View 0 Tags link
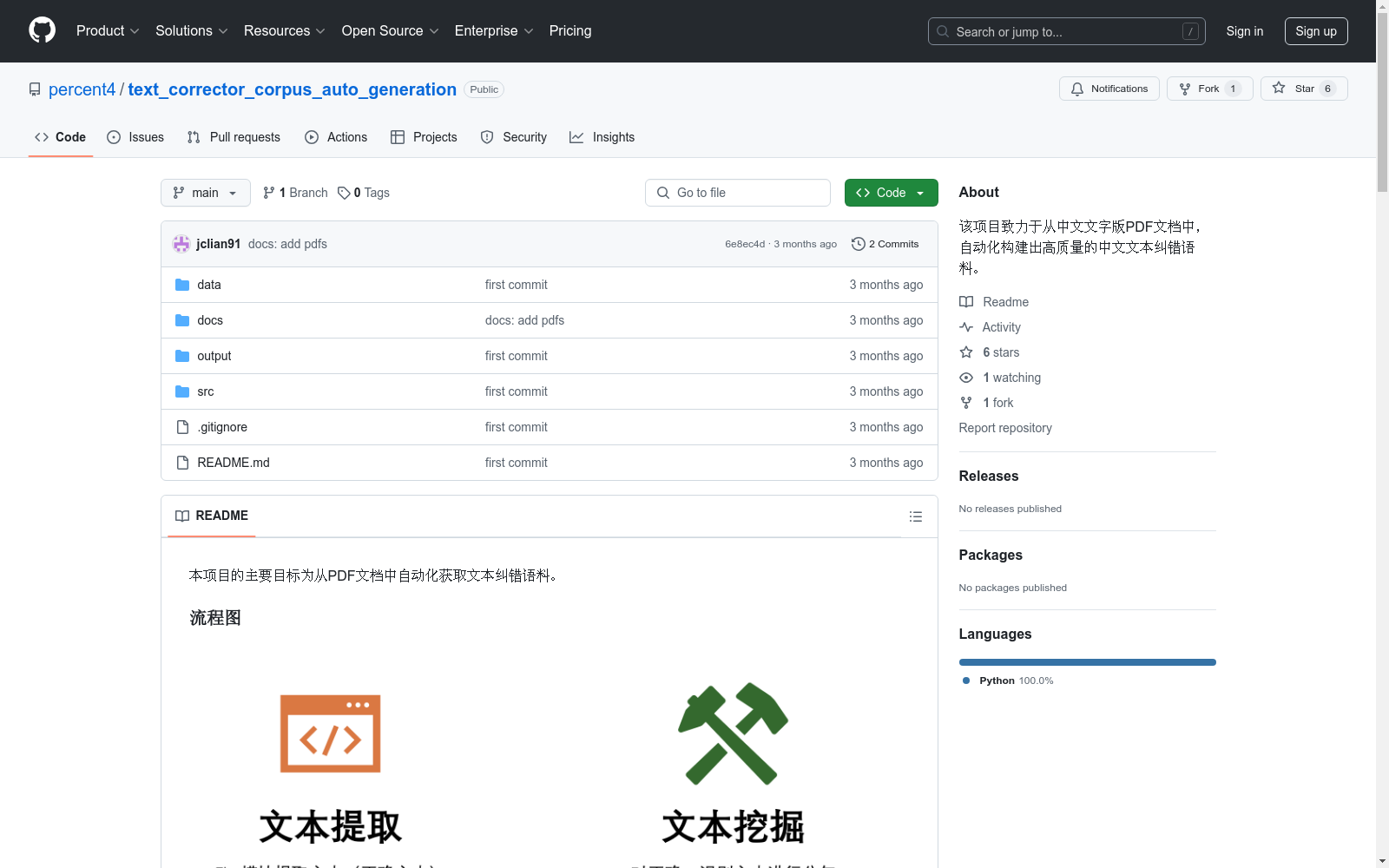1389x868 pixels. [364, 193]
